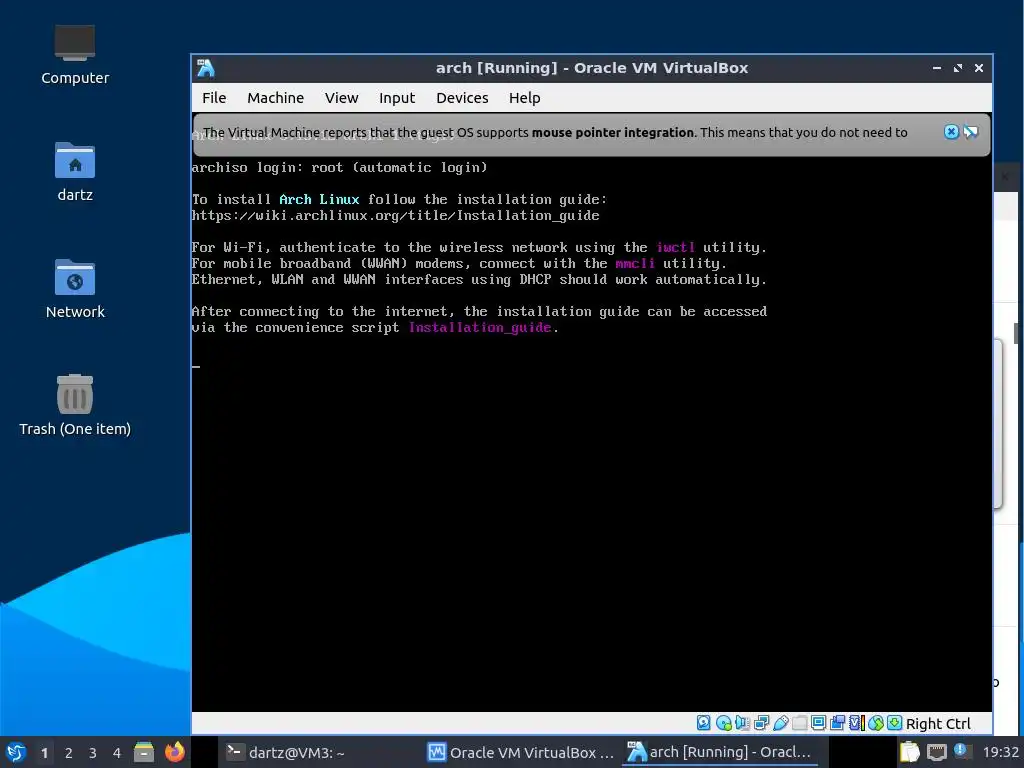Switch to Oracle VM VirtualBox Manager taskbar entry
The height and width of the screenshot is (768, 1024).
coord(520,752)
